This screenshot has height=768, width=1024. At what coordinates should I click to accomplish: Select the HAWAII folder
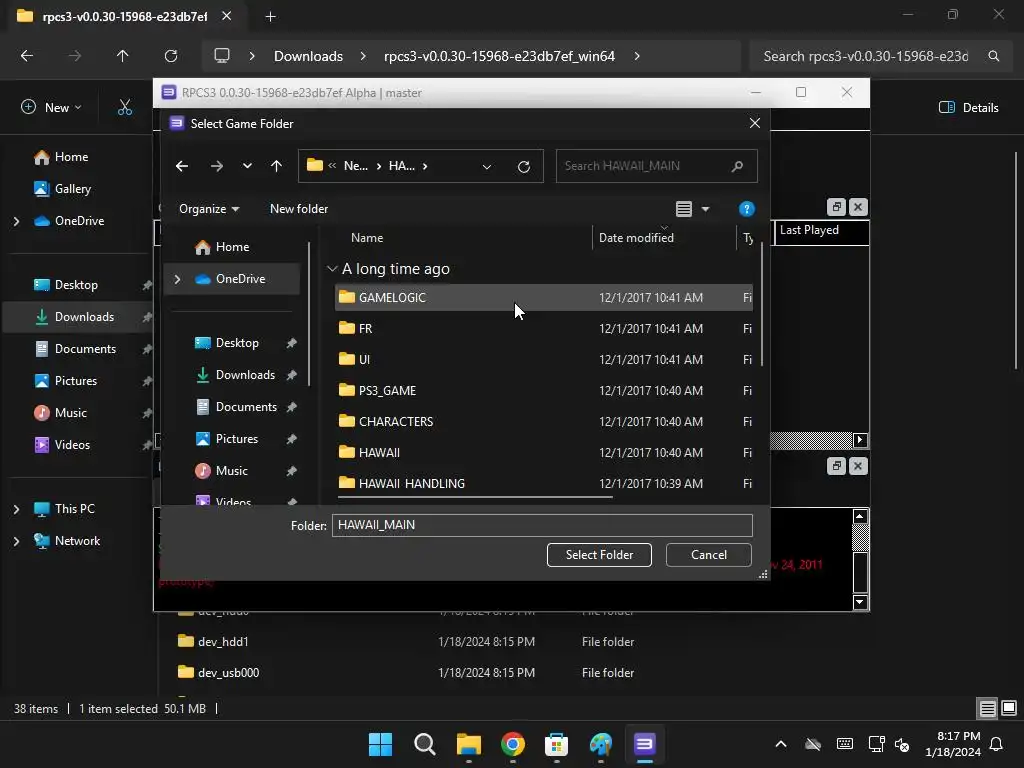543,453
